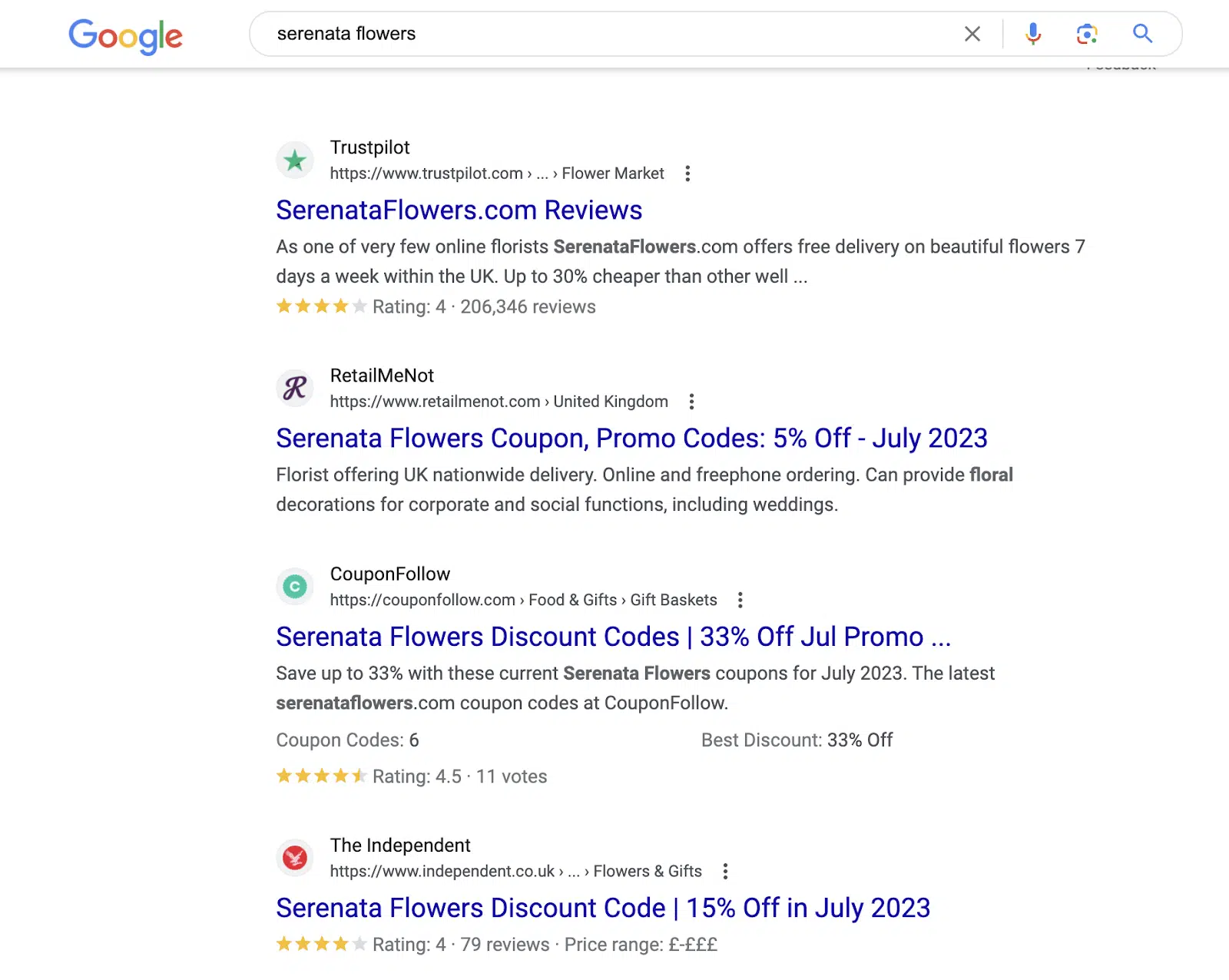Click the couponfollow.com URL breadcrumb

[x=523, y=600]
